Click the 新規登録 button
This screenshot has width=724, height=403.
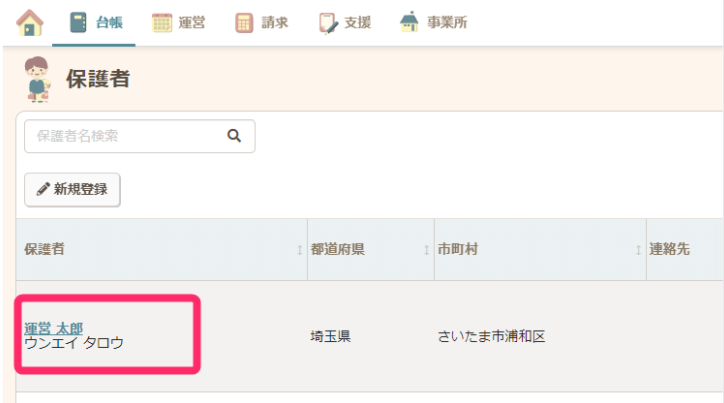click(72, 189)
